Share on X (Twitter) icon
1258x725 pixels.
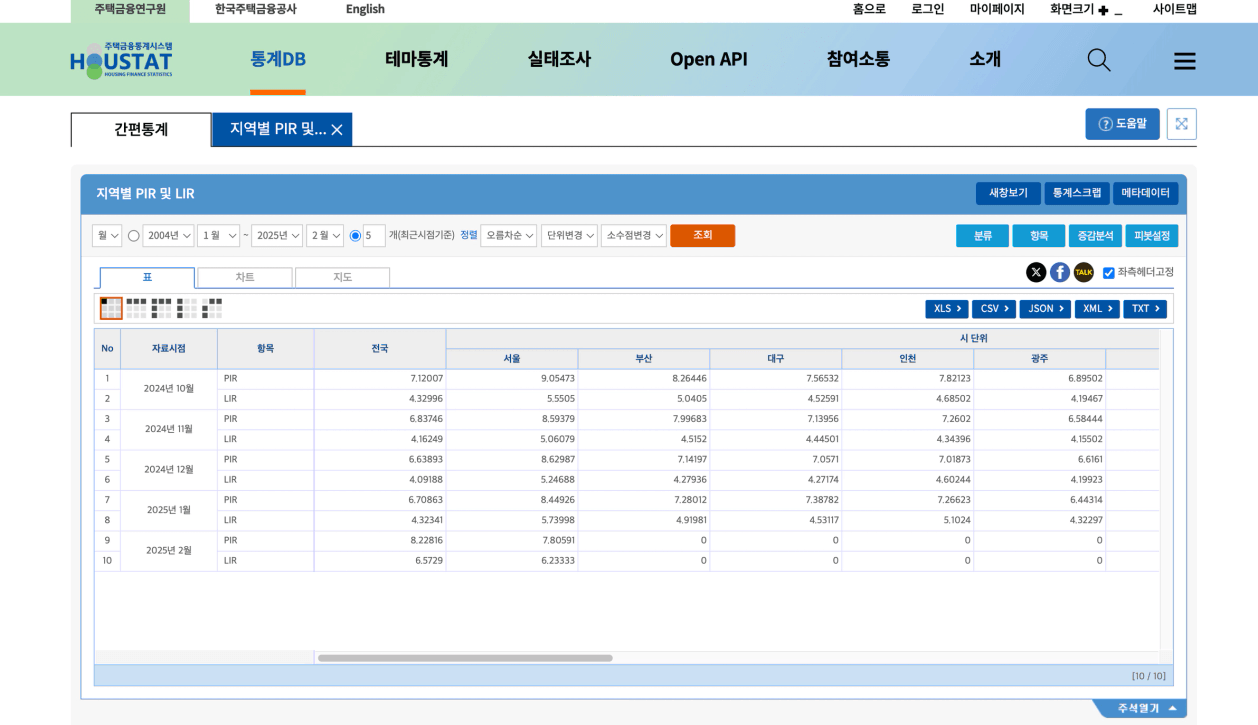[x=1036, y=272]
